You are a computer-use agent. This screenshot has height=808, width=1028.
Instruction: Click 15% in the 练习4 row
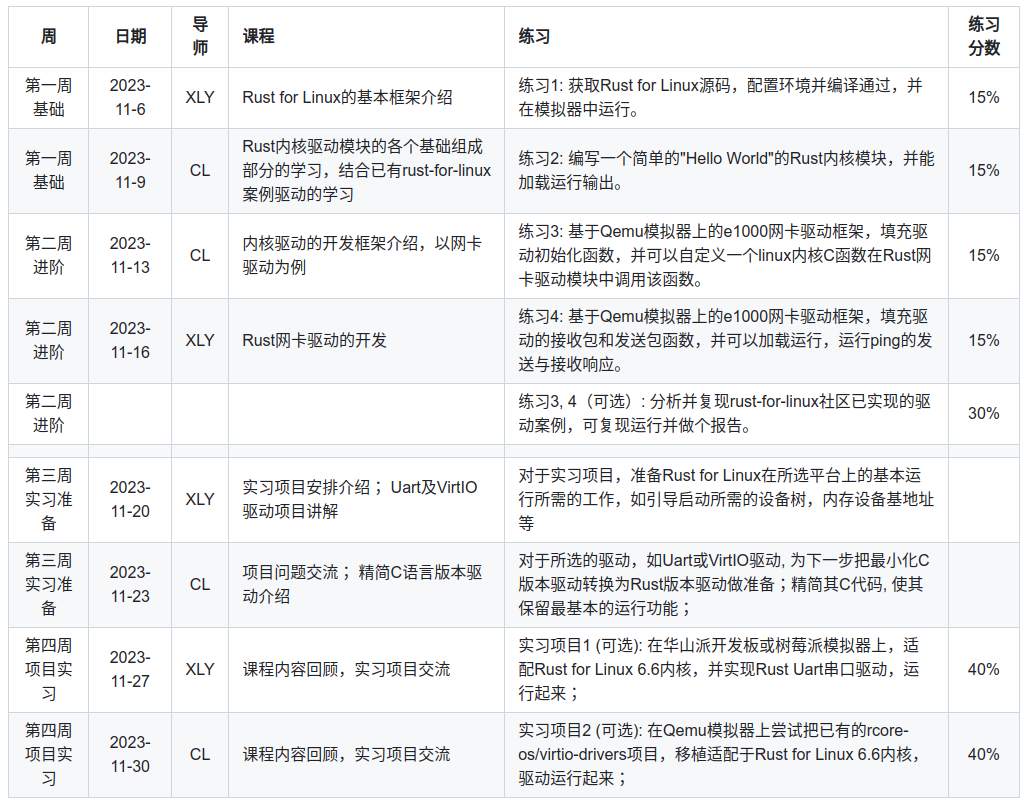tap(983, 340)
